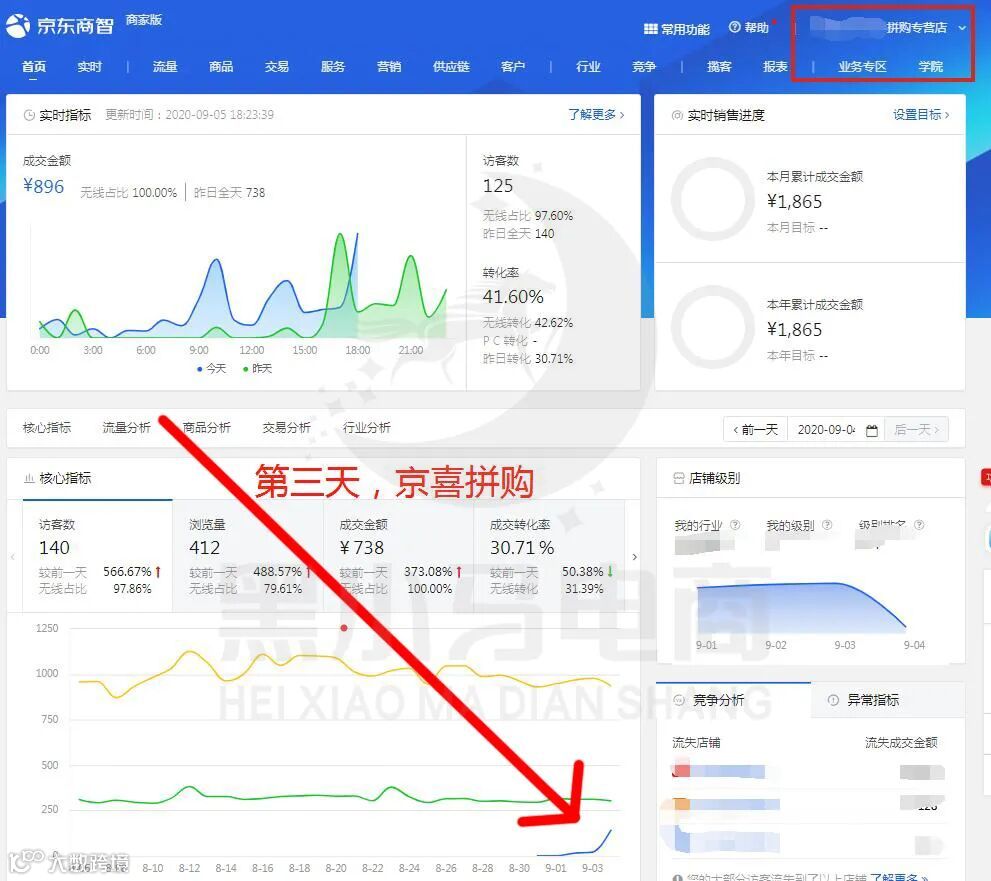Open the 服务 menu
Image resolution: width=991 pixels, height=881 pixels.
click(332, 66)
